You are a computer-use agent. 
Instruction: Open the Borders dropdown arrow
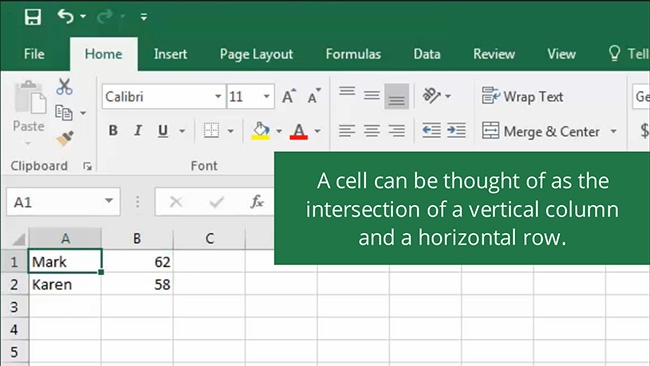click(230, 131)
